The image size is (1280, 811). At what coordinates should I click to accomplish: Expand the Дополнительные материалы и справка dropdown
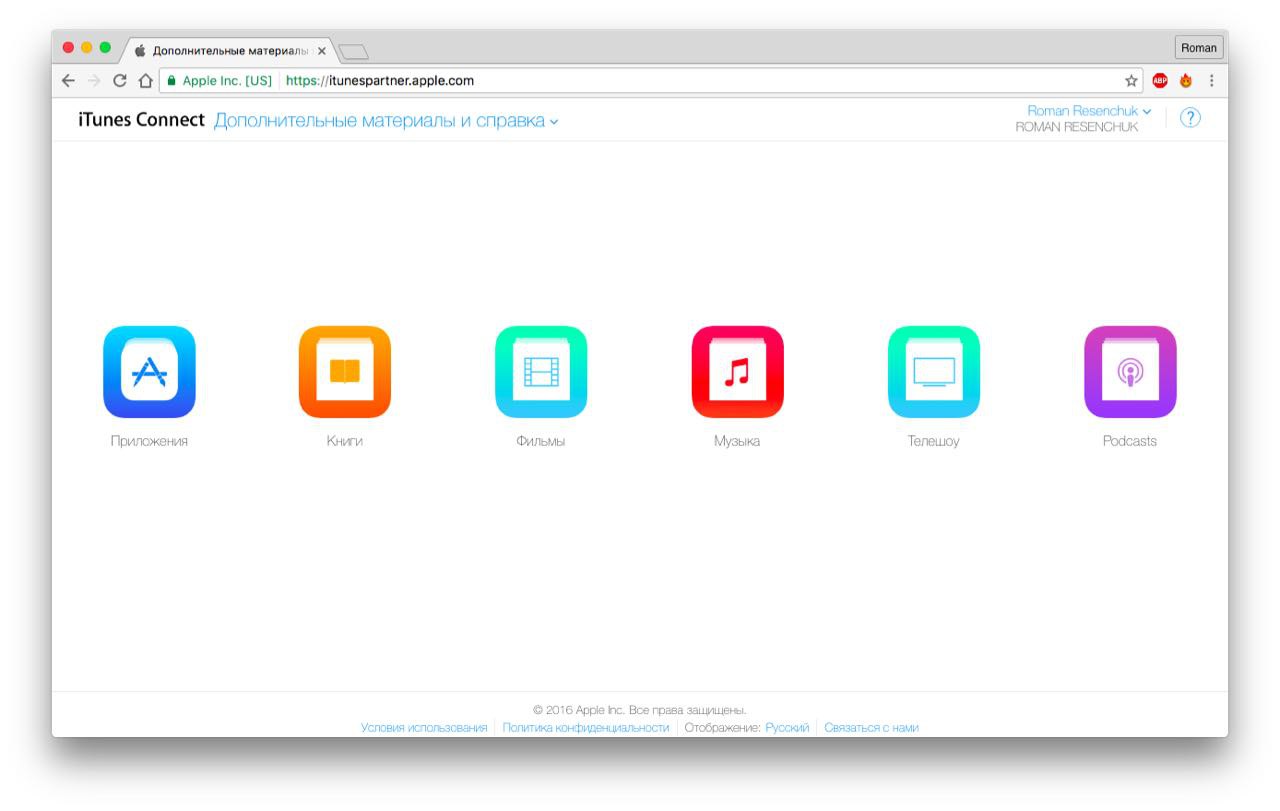point(386,121)
